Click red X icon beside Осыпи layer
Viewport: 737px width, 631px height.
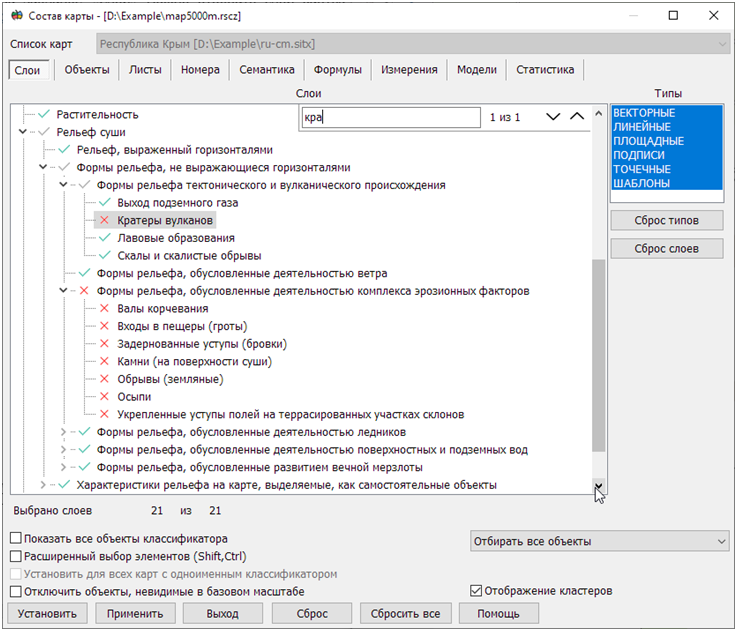pyautogui.click(x=104, y=397)
